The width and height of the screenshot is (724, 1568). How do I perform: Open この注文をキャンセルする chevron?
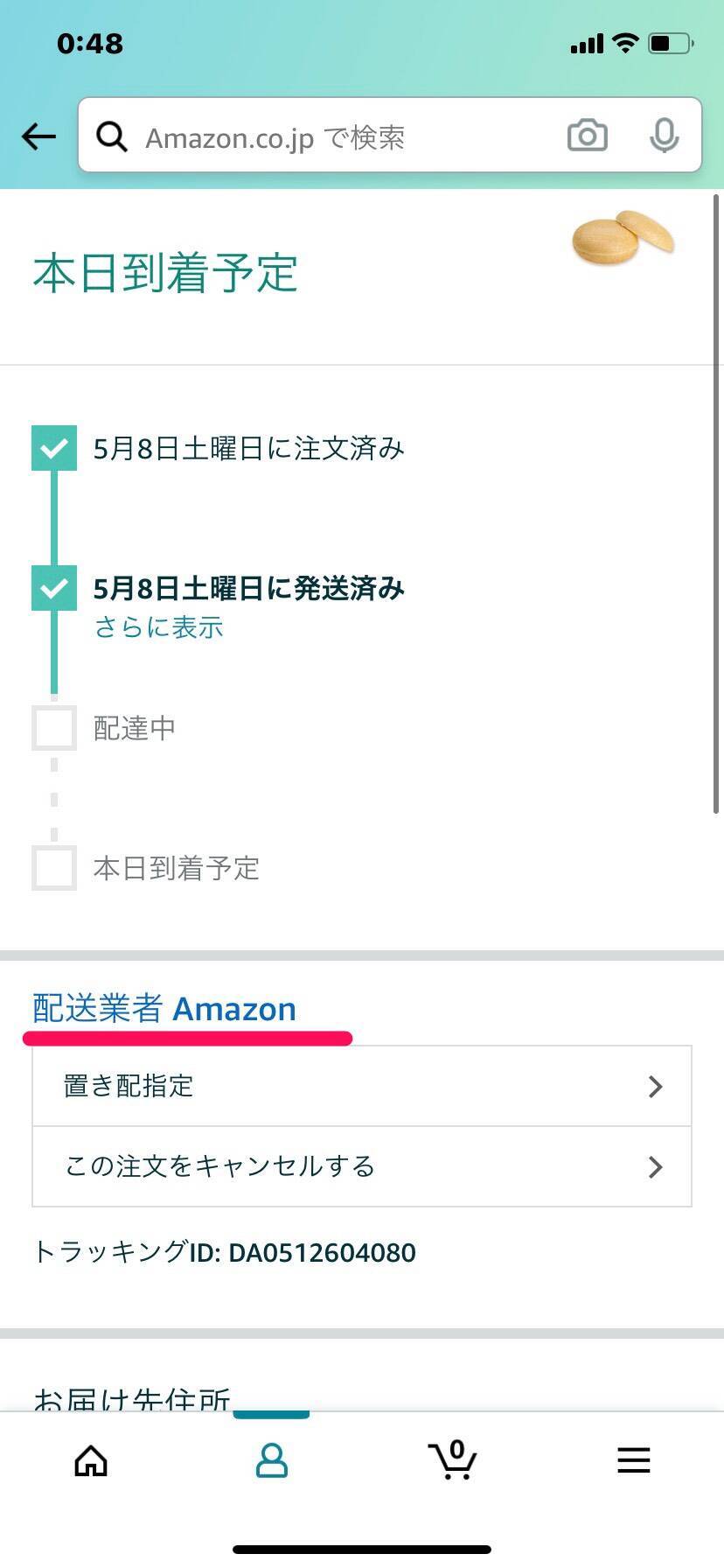point(655,1167)
